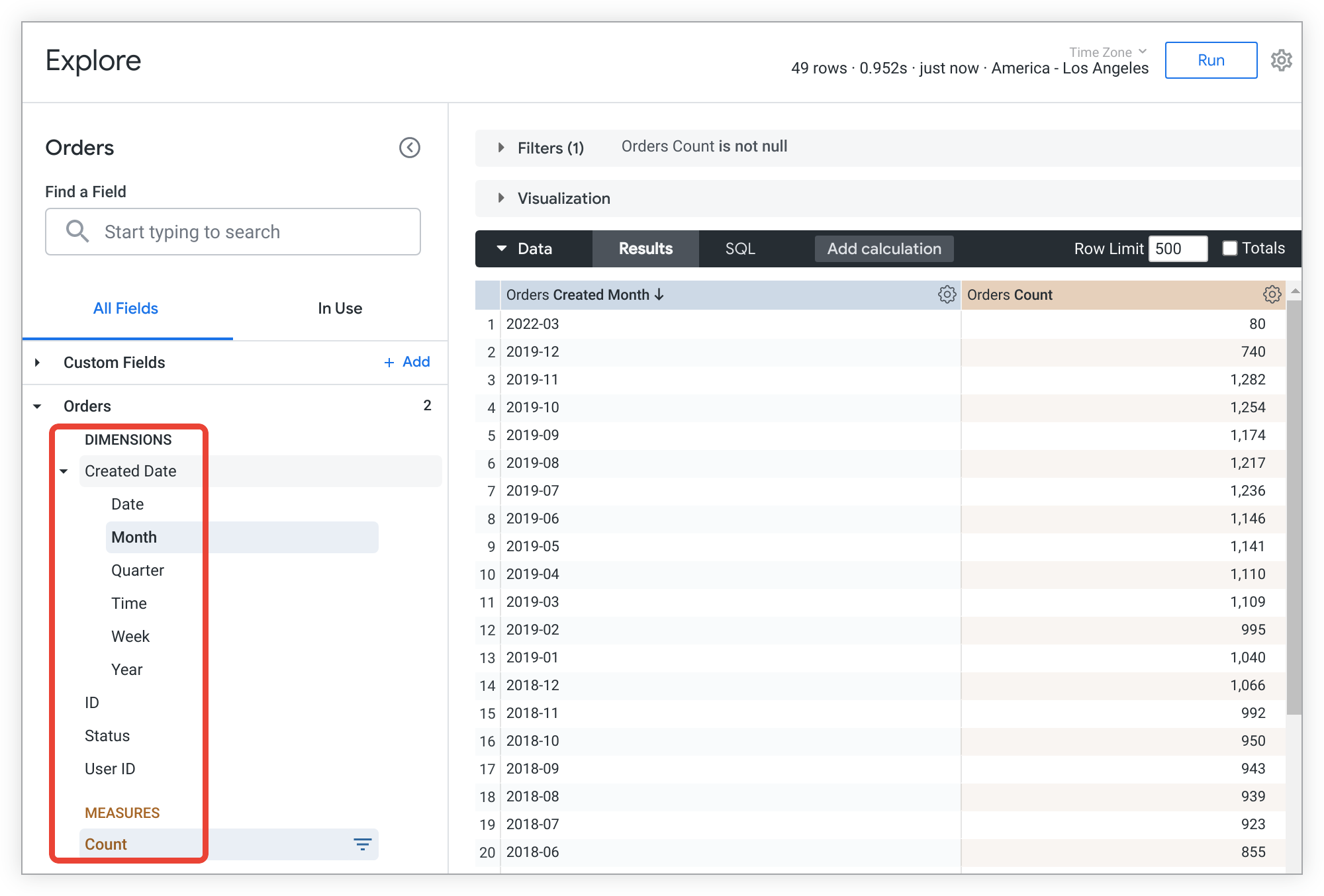Image resolution: width=1324 pixels, height=896 pixels.
Task: Open Orders Count column gear menu
Action: point(1271,294)
